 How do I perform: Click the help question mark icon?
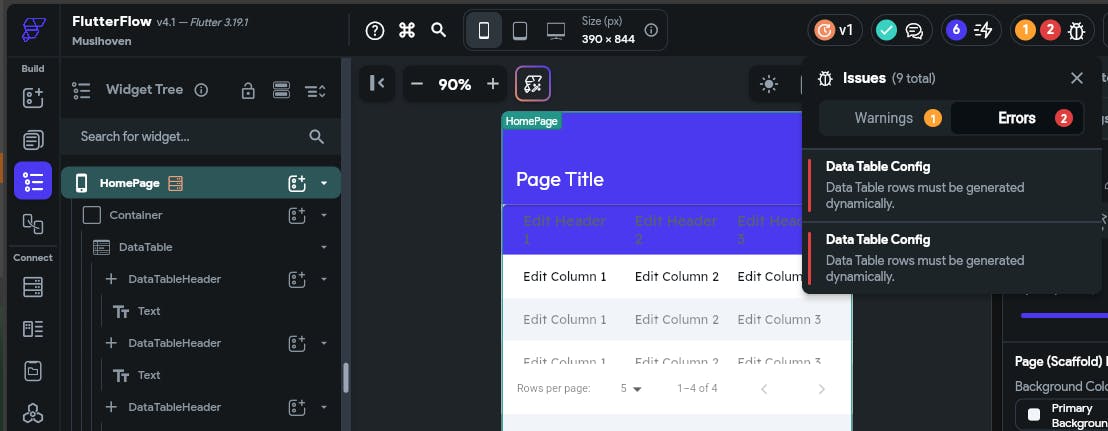[x=375, y=30]
